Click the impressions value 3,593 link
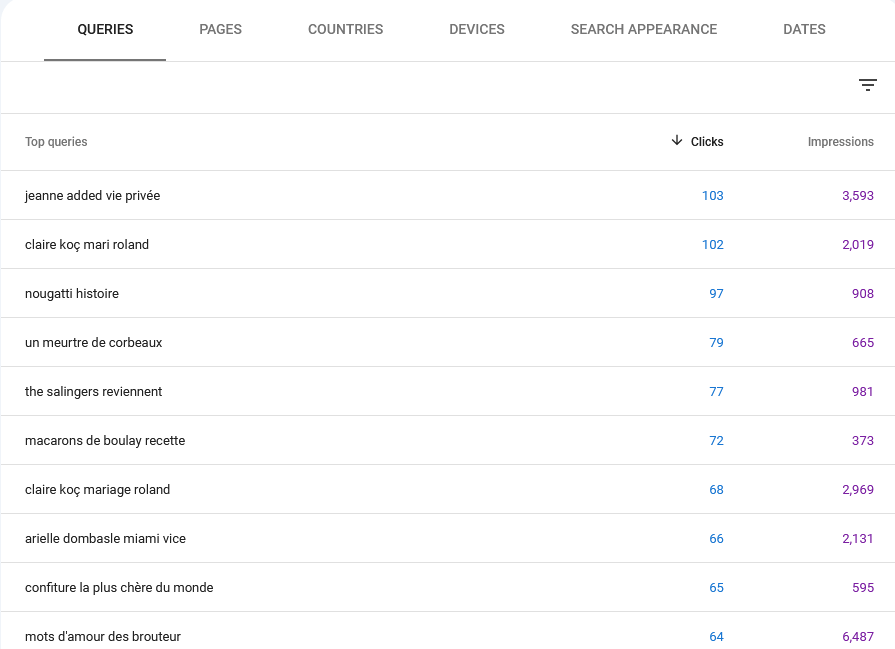The width and height of the screenshot is (895, 649). pos(857,195)
